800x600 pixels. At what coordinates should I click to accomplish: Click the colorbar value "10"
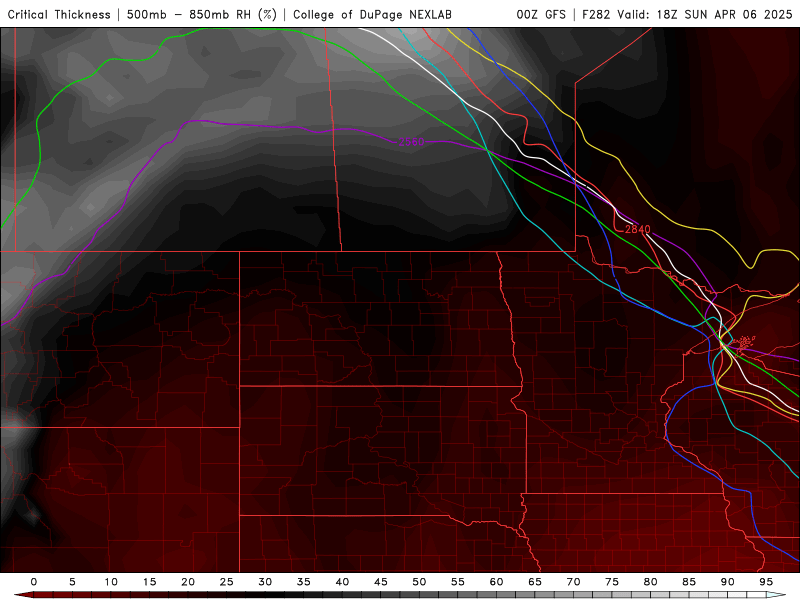(111, 582)
